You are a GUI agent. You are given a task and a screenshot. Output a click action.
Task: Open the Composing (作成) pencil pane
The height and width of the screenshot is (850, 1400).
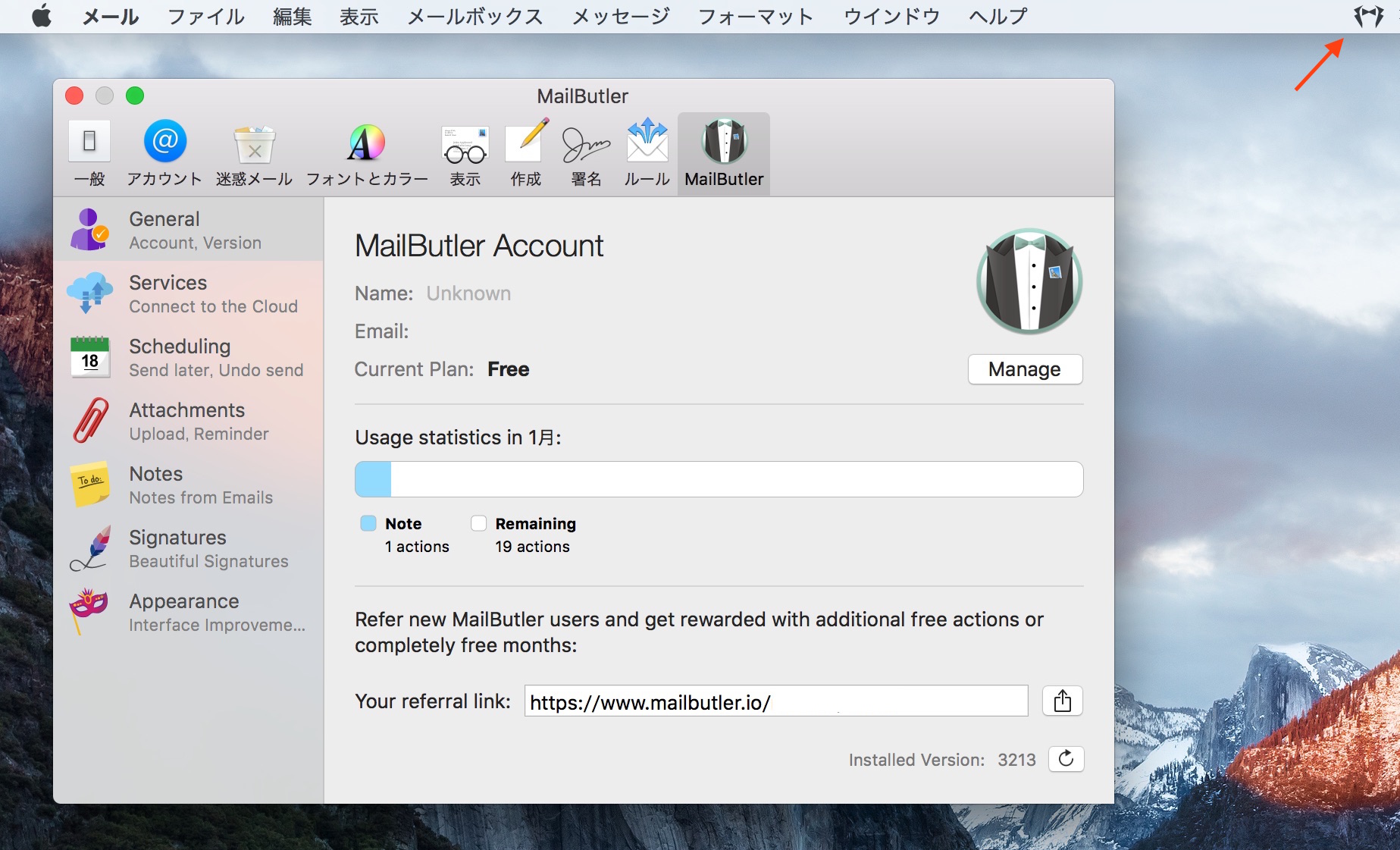[x=526, y=154]
